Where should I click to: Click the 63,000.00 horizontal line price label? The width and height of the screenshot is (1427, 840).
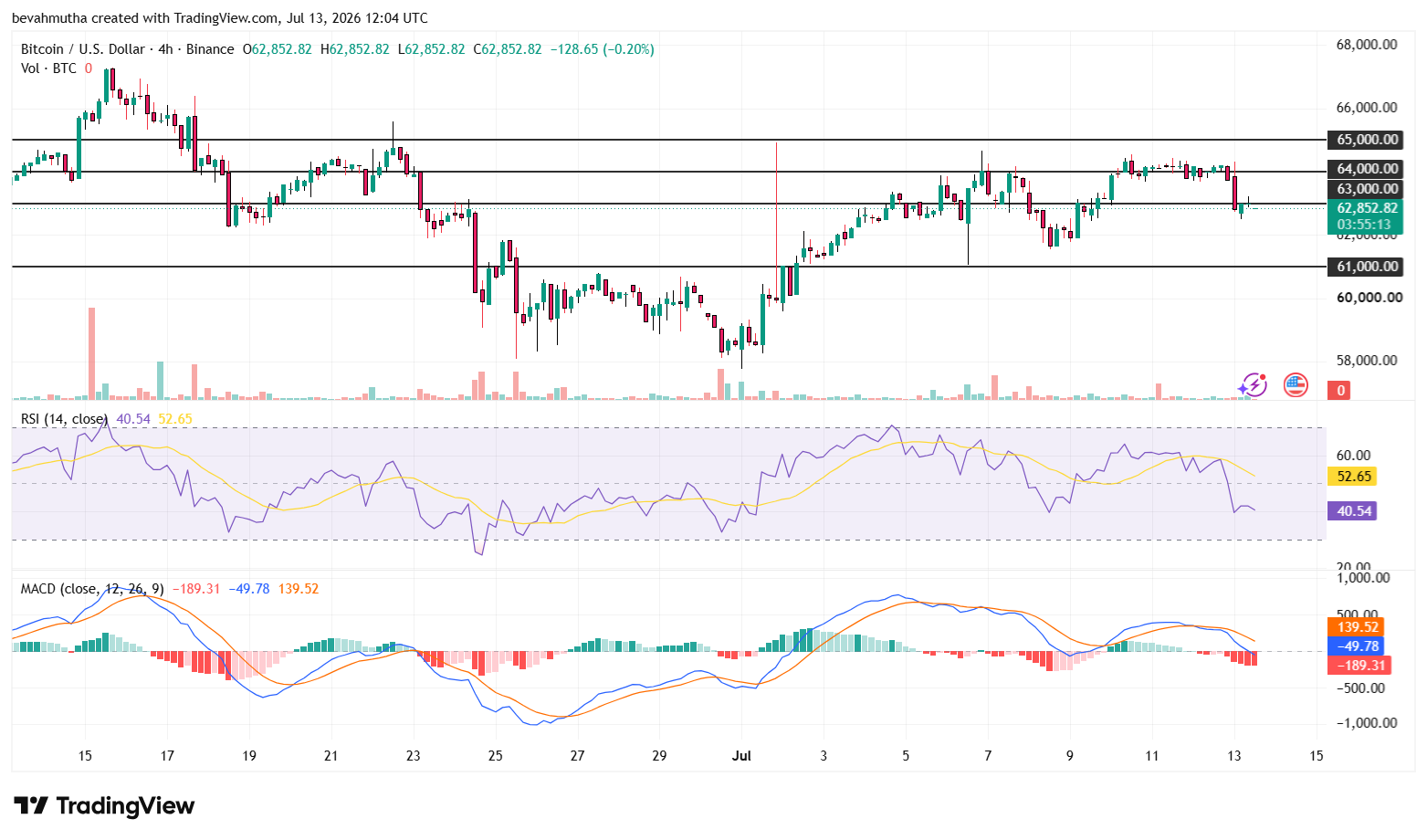point(1366,189)
